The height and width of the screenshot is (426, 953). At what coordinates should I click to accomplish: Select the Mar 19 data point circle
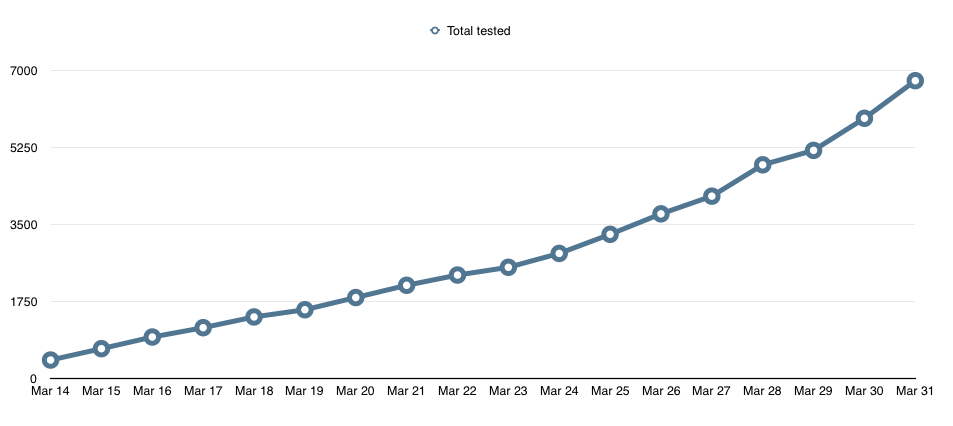[x=305, y=310]
